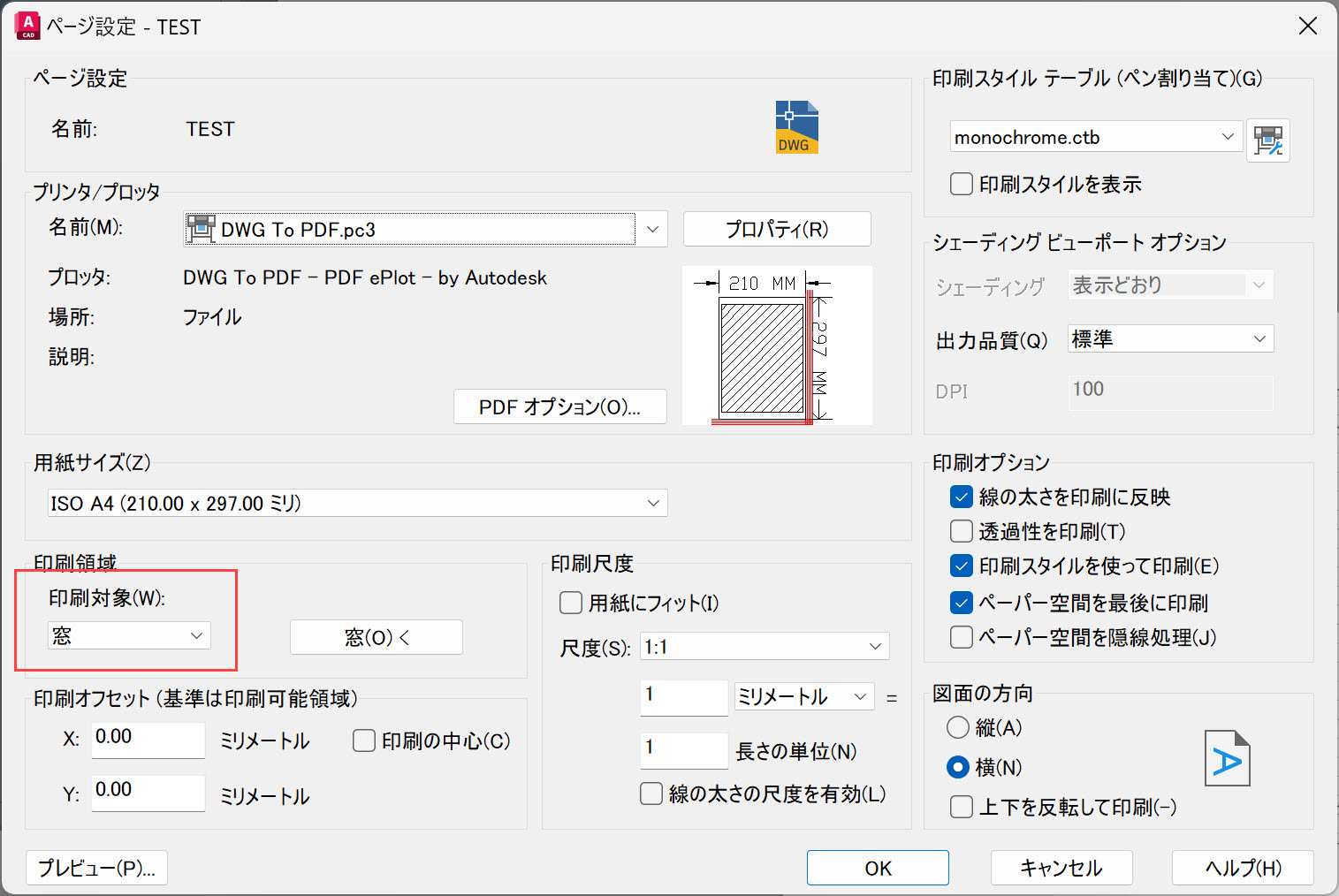Image resolution: width=1339 pixels, height=896 pixels.
Task: Click the scale millimeter value field
Action: coord(684,696)
